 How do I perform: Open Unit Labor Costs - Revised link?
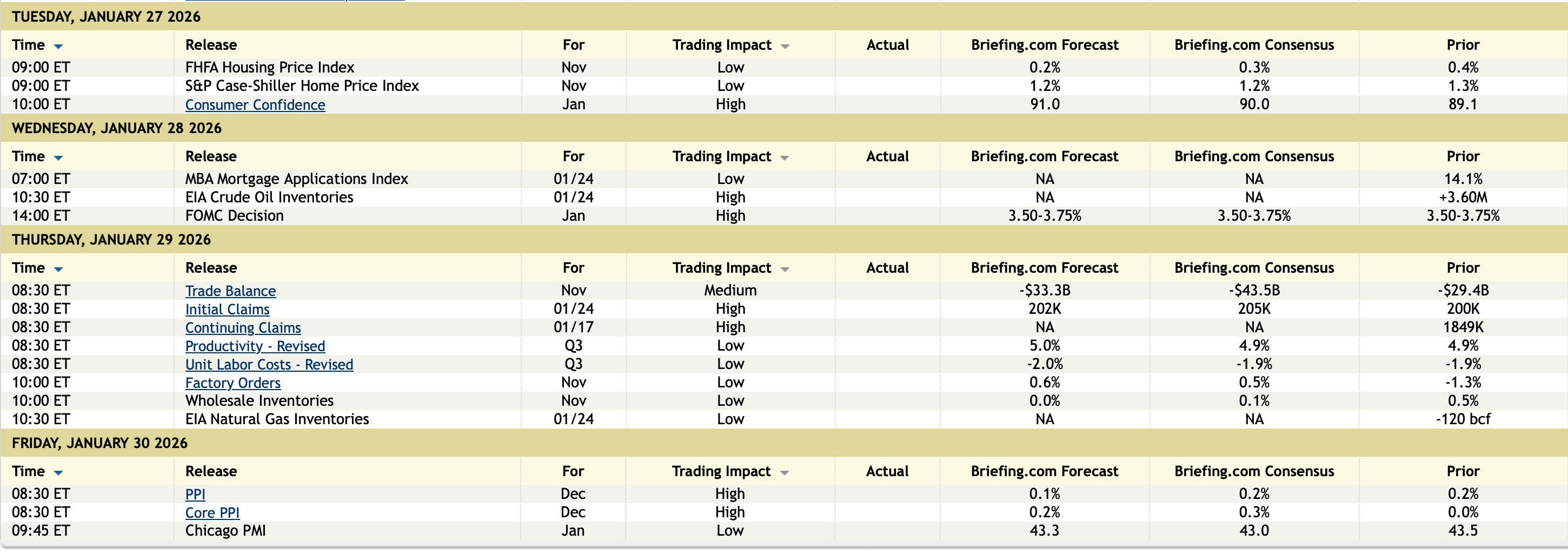[x=269, y=364]
